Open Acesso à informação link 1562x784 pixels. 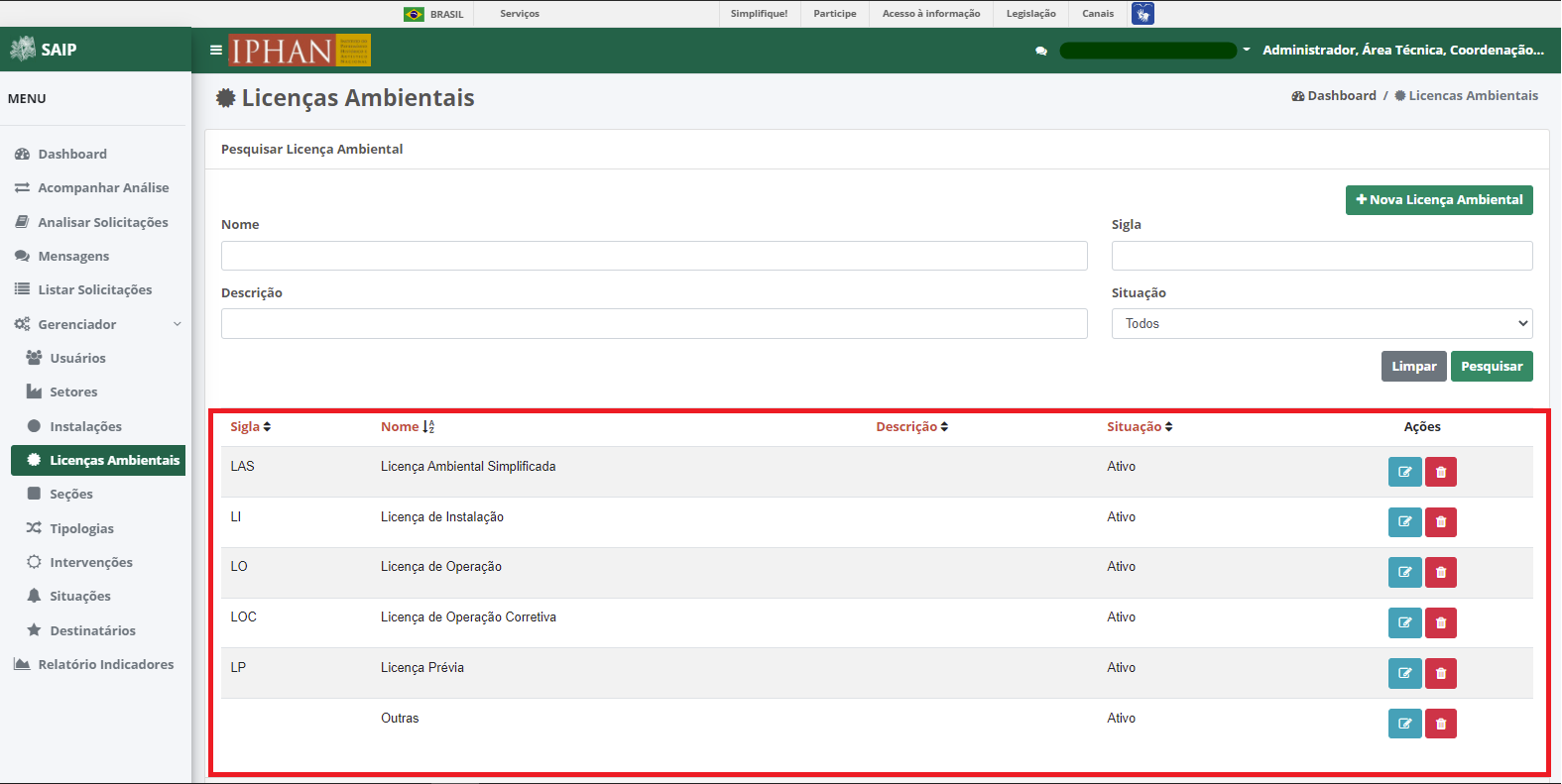tap(931, 14)
